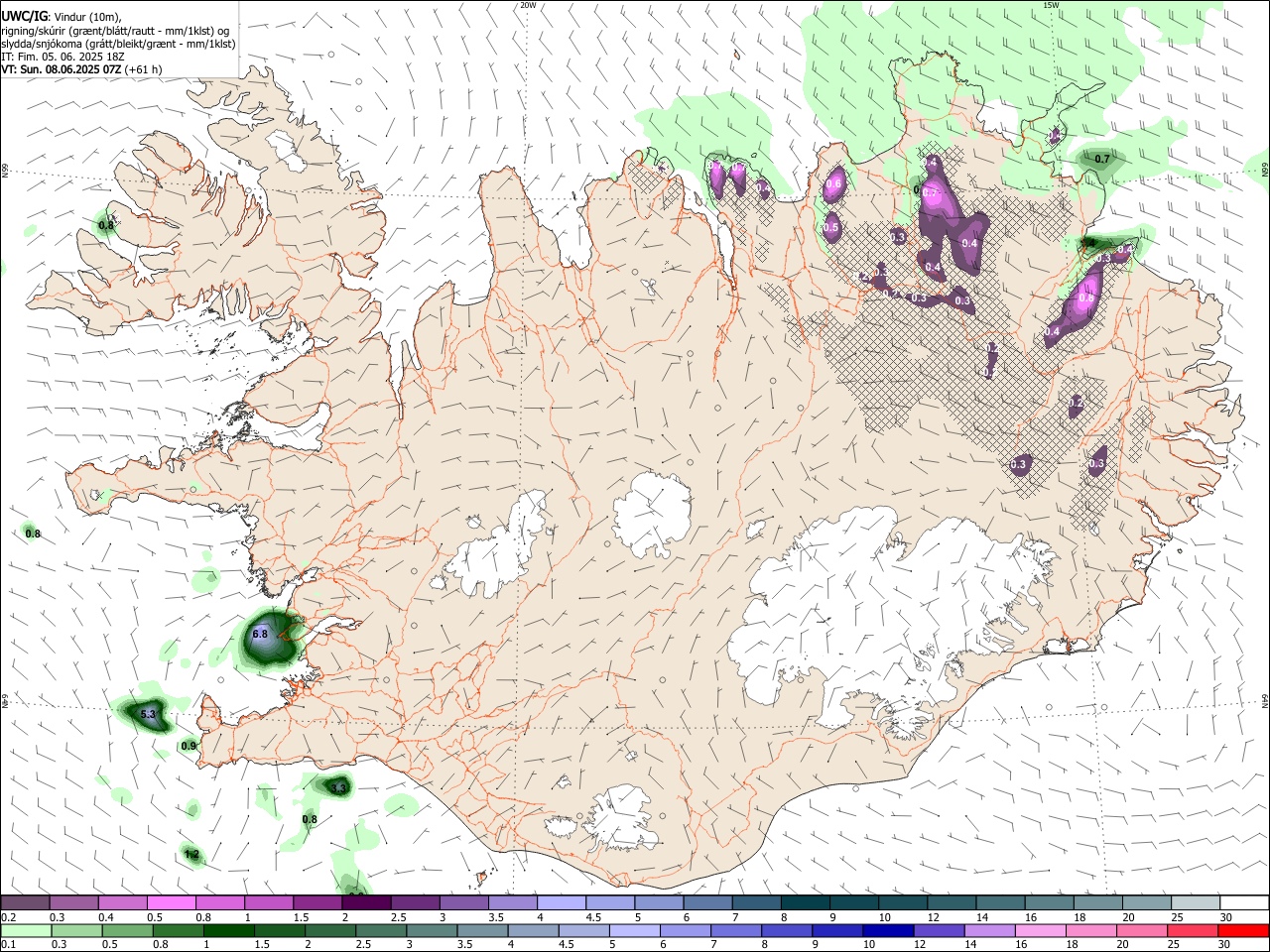The height and width of the screenshot is (952, 1270).
Task: Pick the pale gray 25 snow legend swatch
Action: [x=1196, y=903]
